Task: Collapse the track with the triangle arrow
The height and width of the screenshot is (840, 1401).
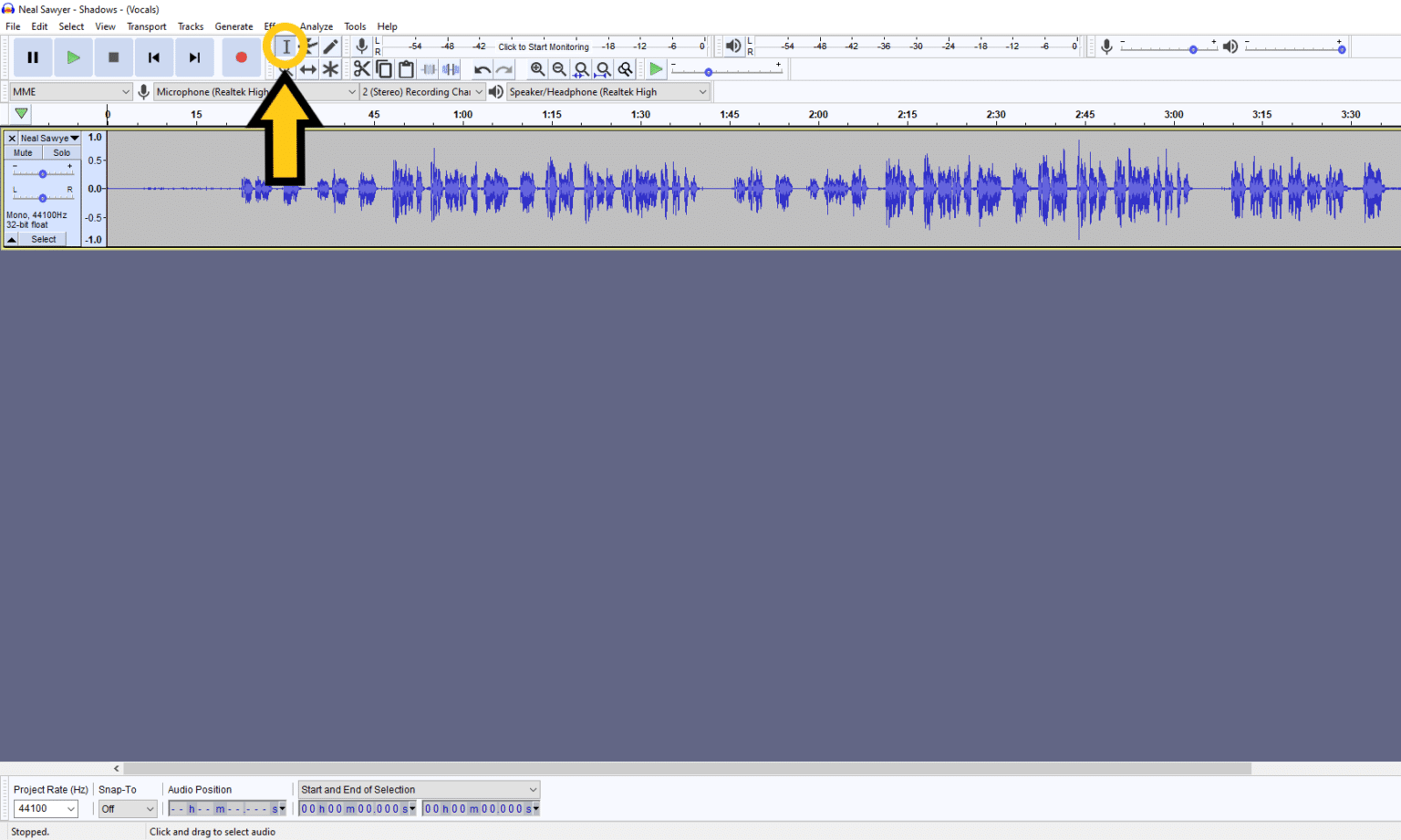Action: (11, 238)
